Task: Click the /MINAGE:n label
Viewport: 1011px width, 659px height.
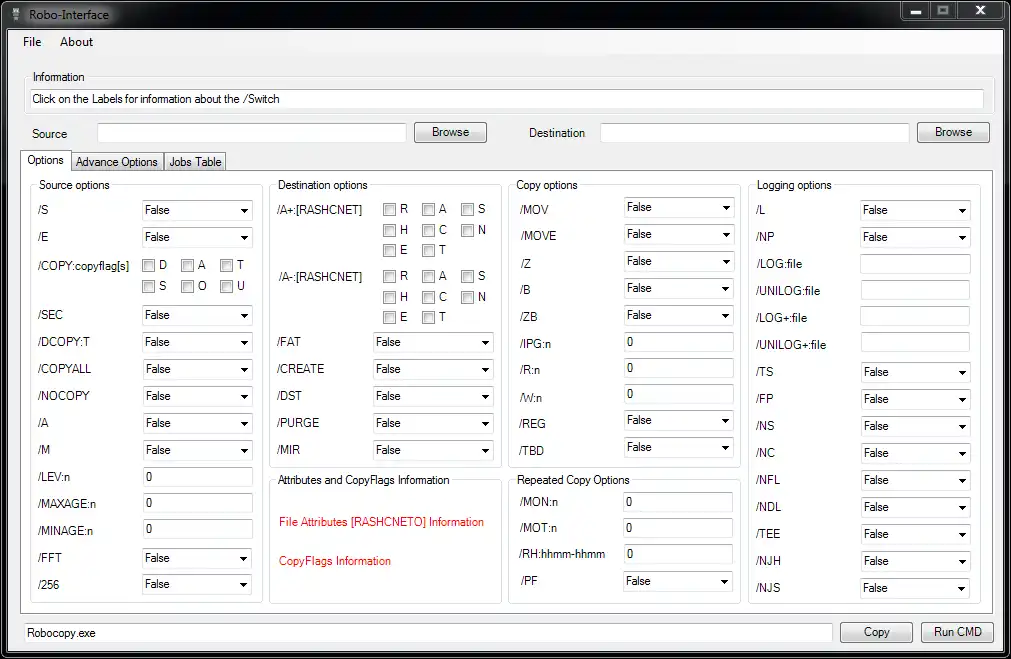Action: [65, 531]
